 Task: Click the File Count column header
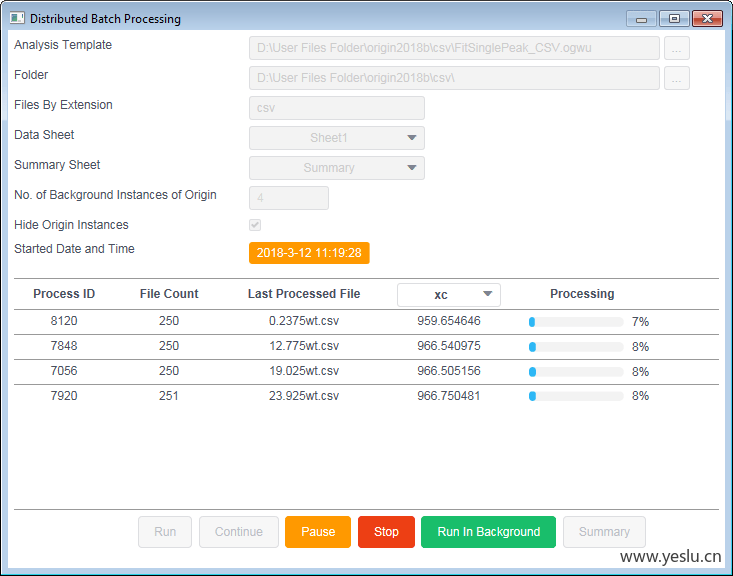click(x=169, y=294)
